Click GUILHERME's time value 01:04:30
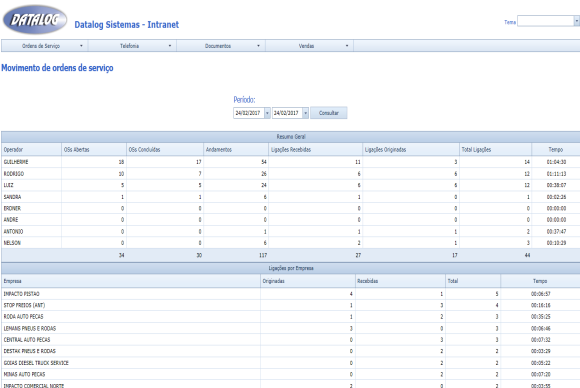Screen dimensions: 580x388 [556, 162]
